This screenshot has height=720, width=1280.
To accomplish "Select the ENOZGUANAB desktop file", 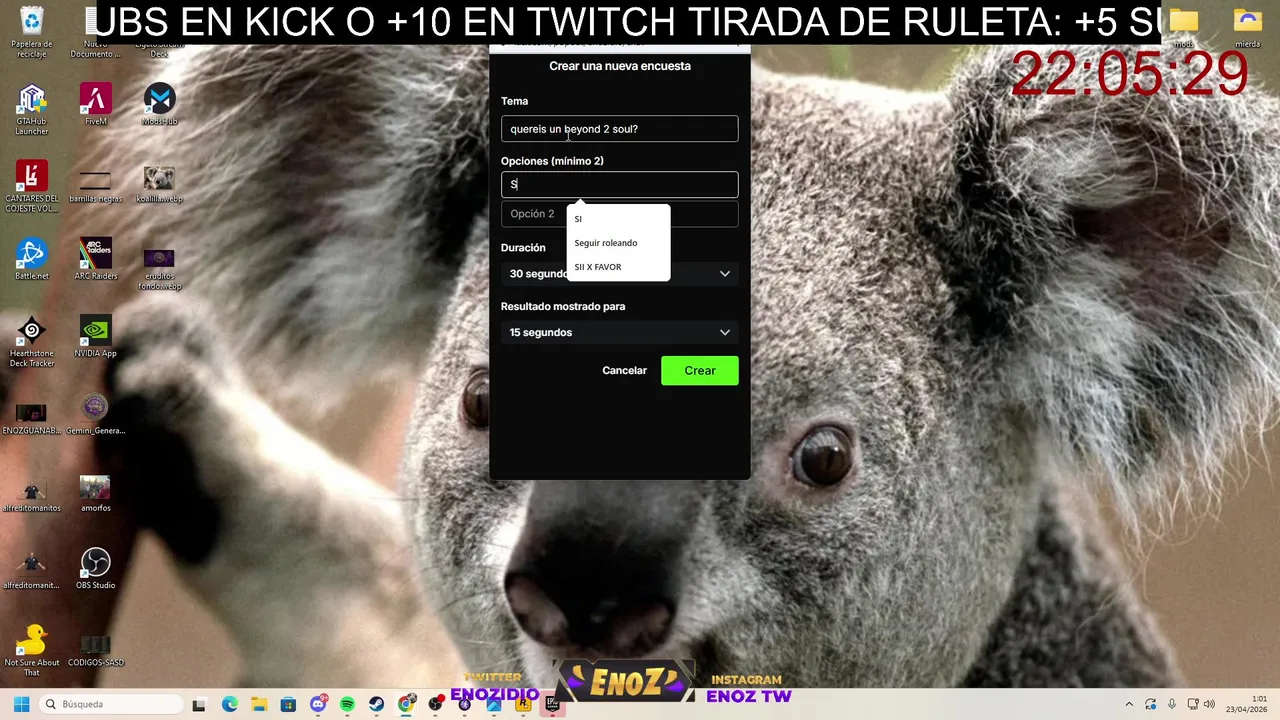I will [x=32, y=418].
